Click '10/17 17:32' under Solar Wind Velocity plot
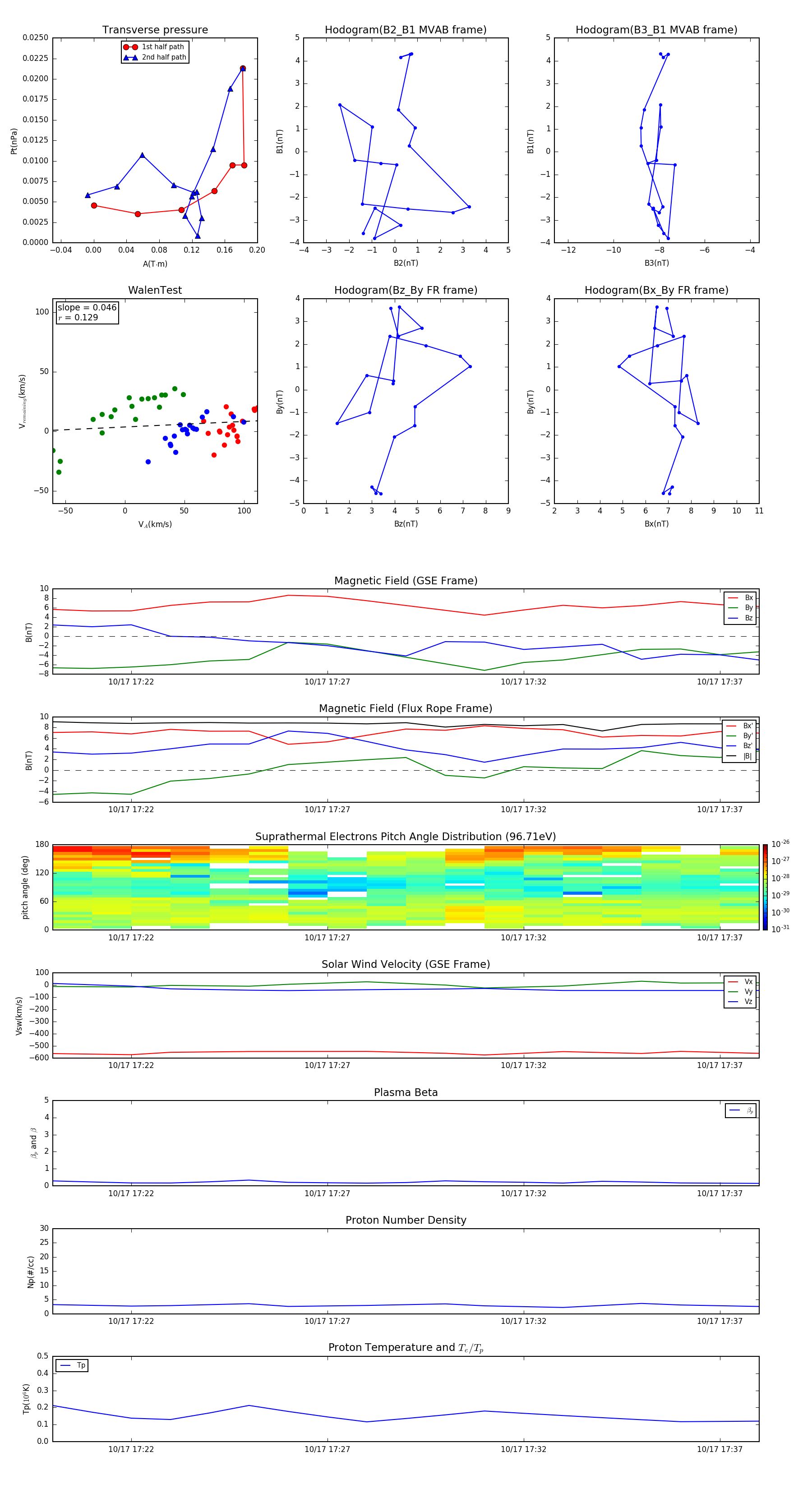 tap(524, 1065)
